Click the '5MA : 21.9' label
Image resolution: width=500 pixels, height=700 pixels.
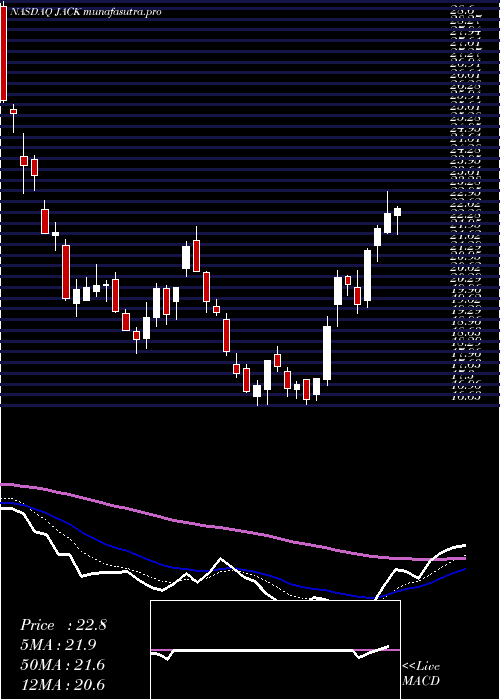pyautogui.click(x=58, y=645)
